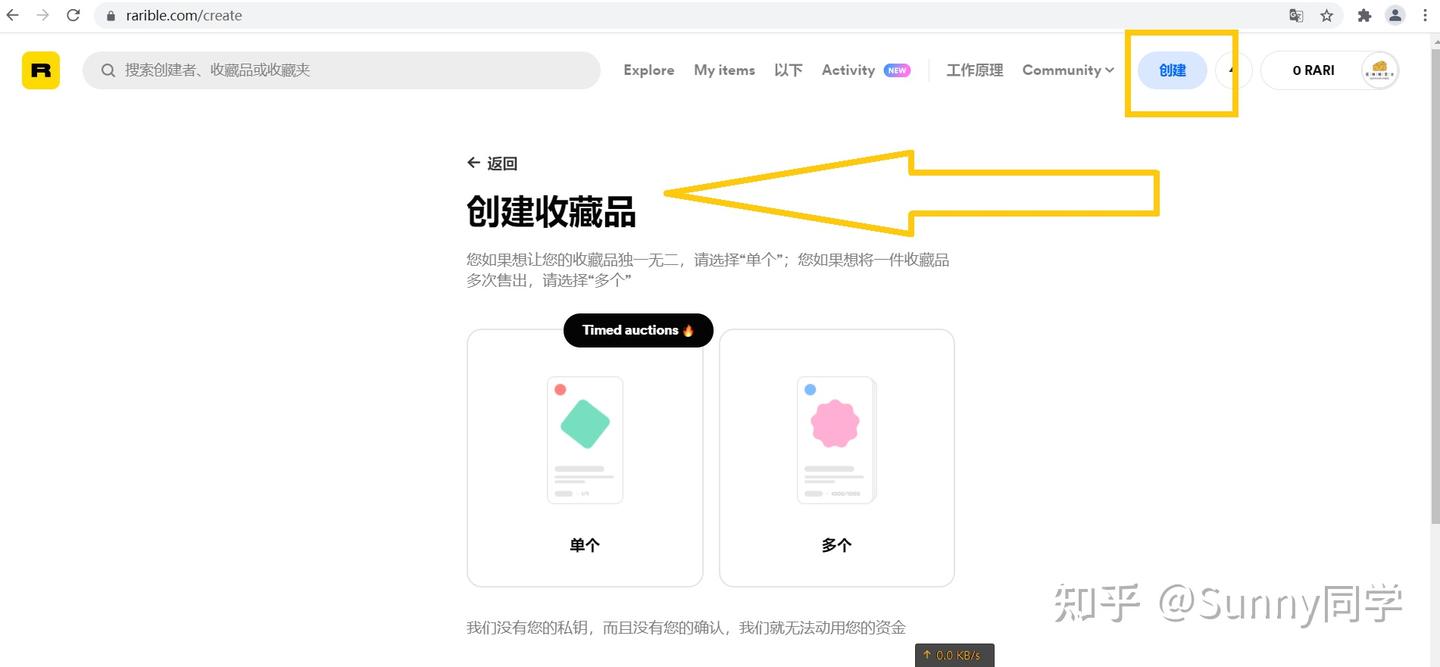Screen dimensions: 1440x667
Task: Click the Rarible R logo
Action: point(40,70)
